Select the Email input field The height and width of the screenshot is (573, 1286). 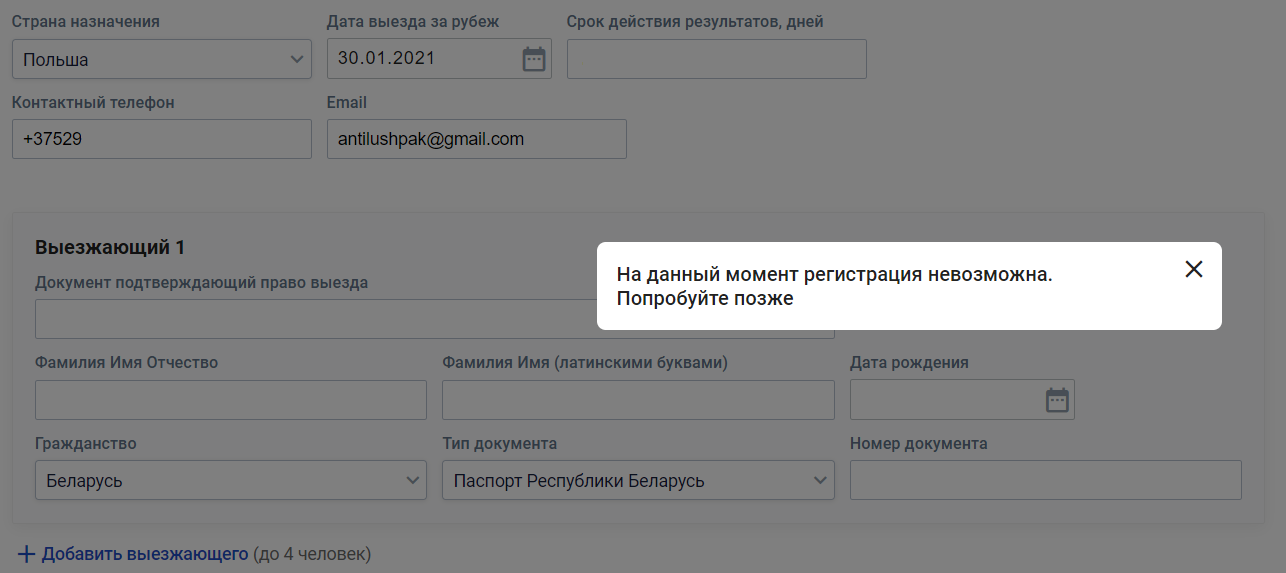[476, 140]
